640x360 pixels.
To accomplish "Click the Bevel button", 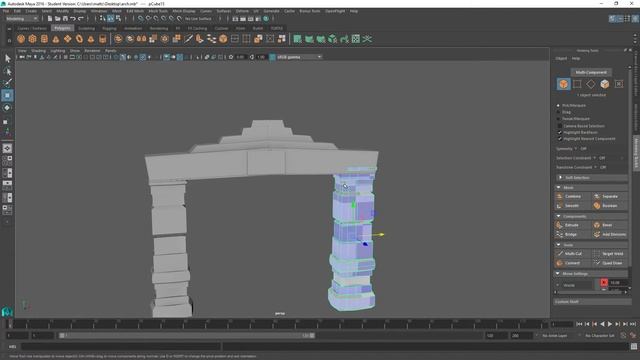I will pyautogui.click(x=610, y=225).
